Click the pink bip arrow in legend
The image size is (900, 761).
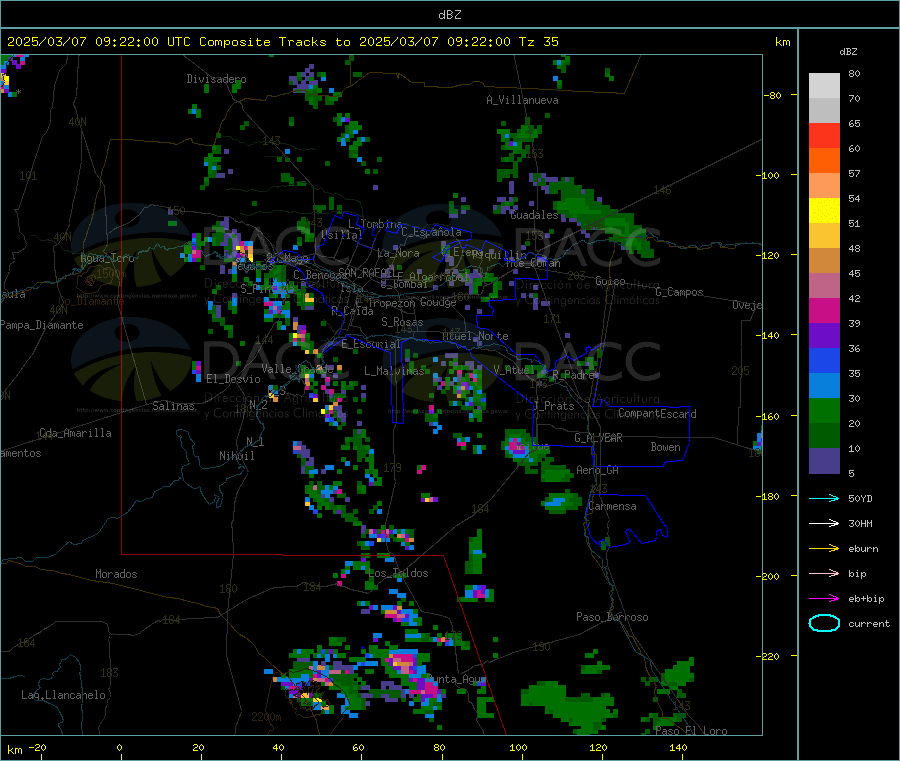pyautogui.click(x=824, y=573)
